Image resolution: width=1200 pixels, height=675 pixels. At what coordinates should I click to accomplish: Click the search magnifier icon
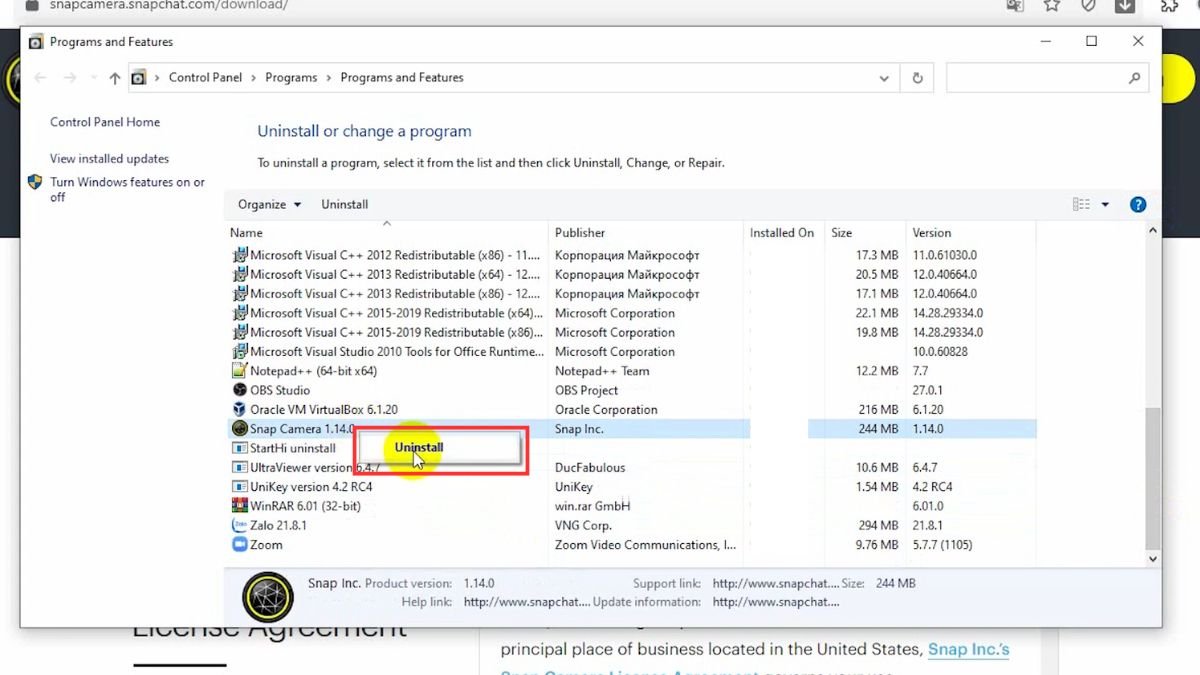[x=1134, y=78]
